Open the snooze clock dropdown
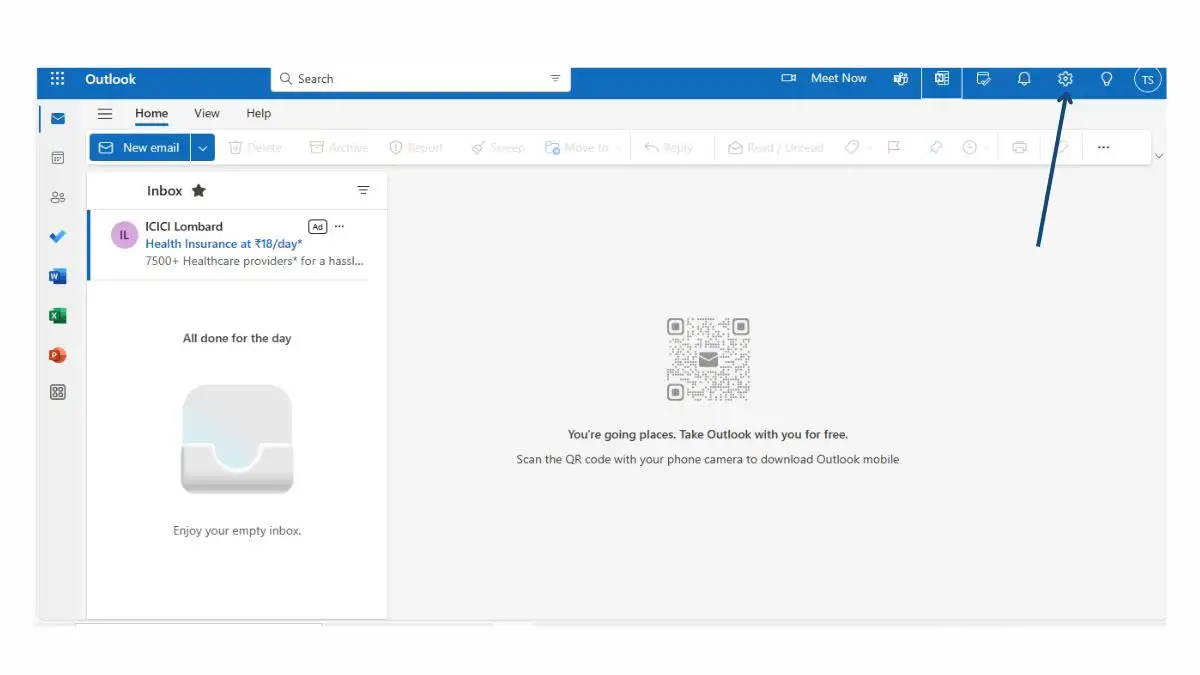The height and width of the screenshot is (675, 1200). 988,148
